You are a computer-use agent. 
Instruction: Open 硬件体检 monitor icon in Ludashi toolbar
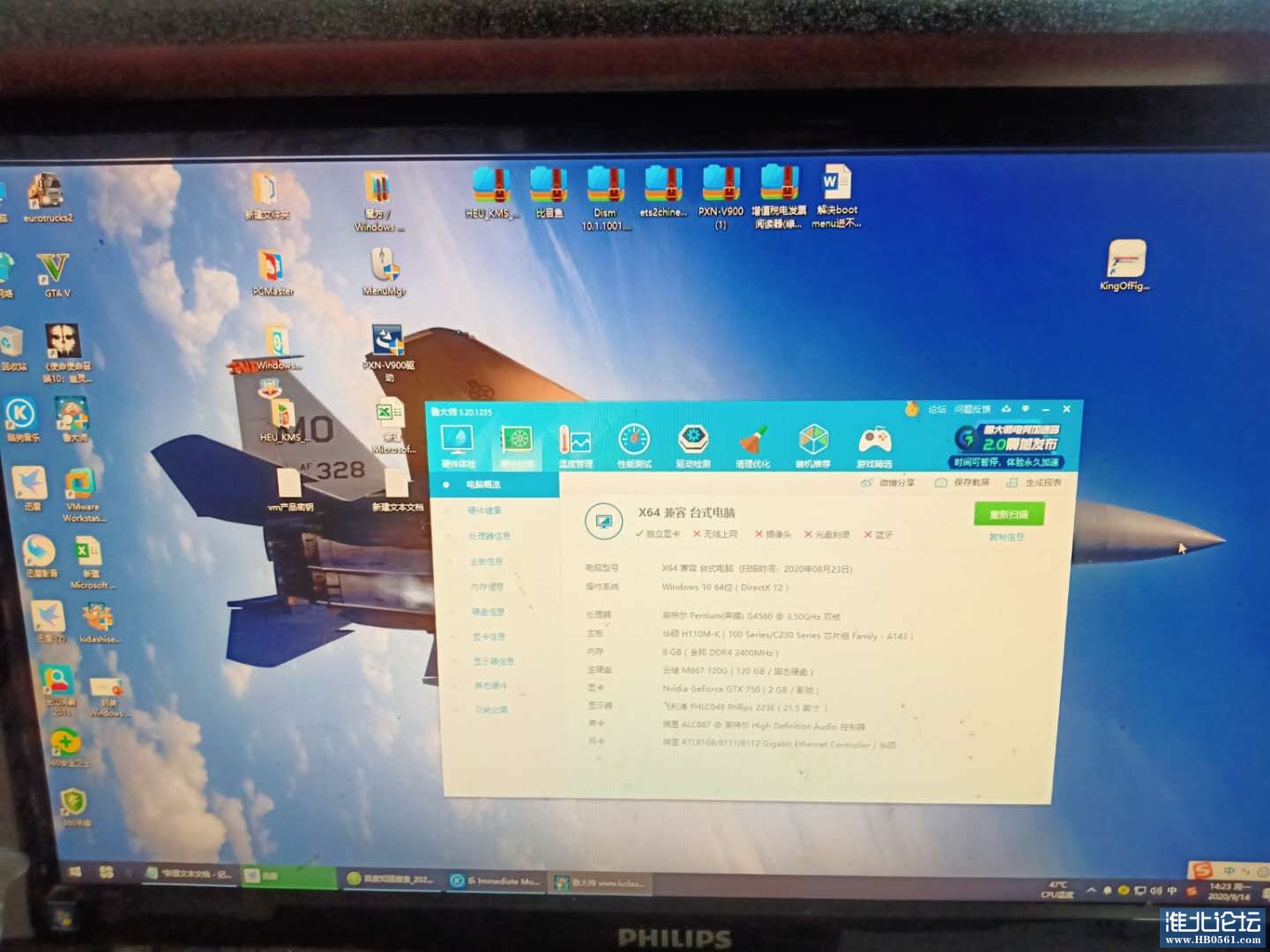pos(457,444)
